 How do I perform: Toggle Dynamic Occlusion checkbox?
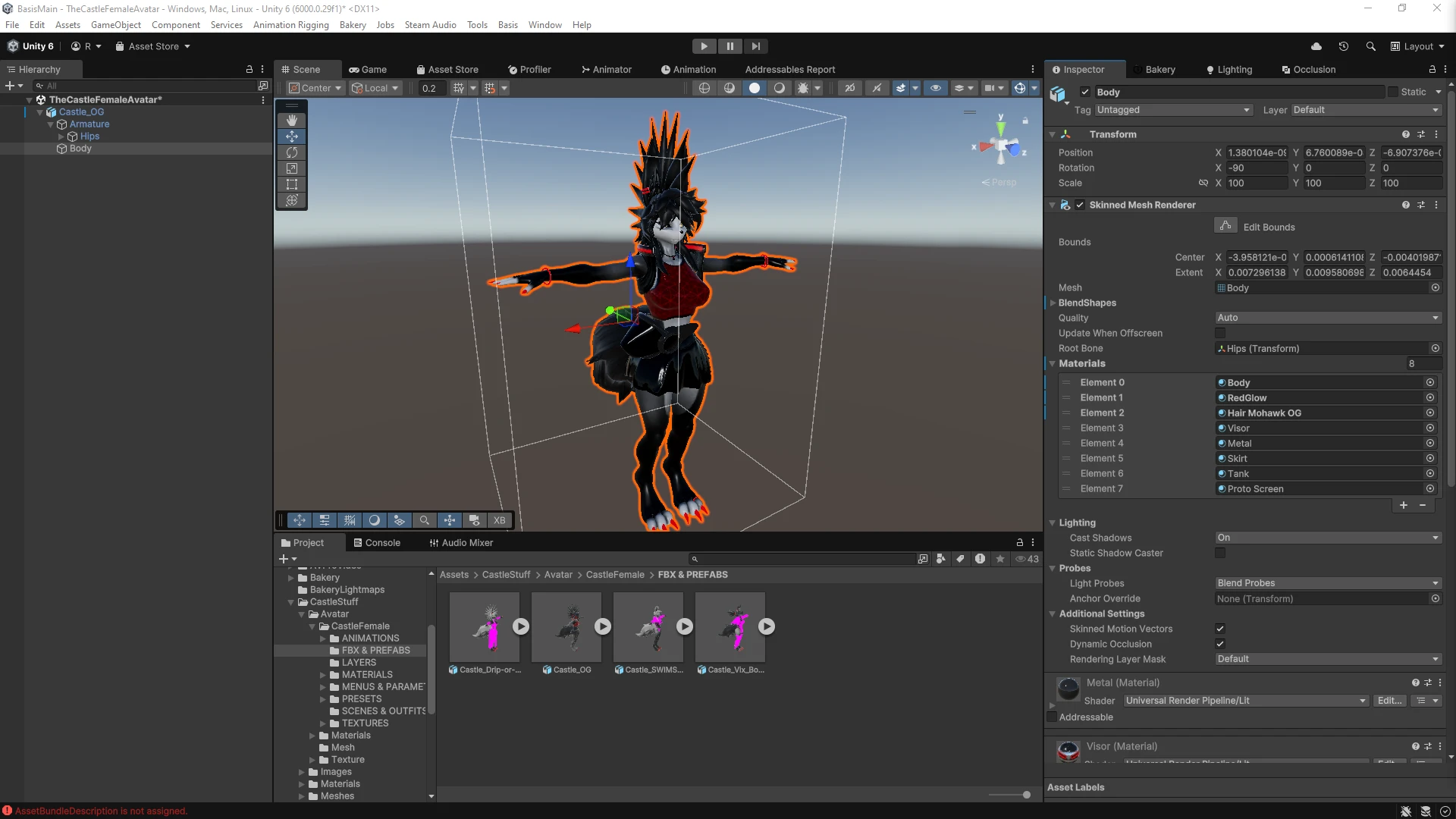1220,644
